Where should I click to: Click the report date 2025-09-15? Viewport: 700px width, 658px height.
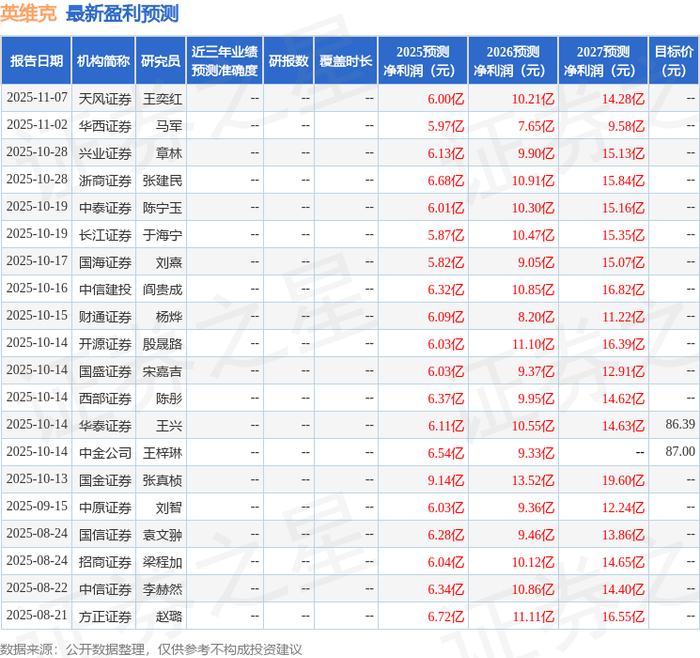pyautogui.click(x=37, y=506)
